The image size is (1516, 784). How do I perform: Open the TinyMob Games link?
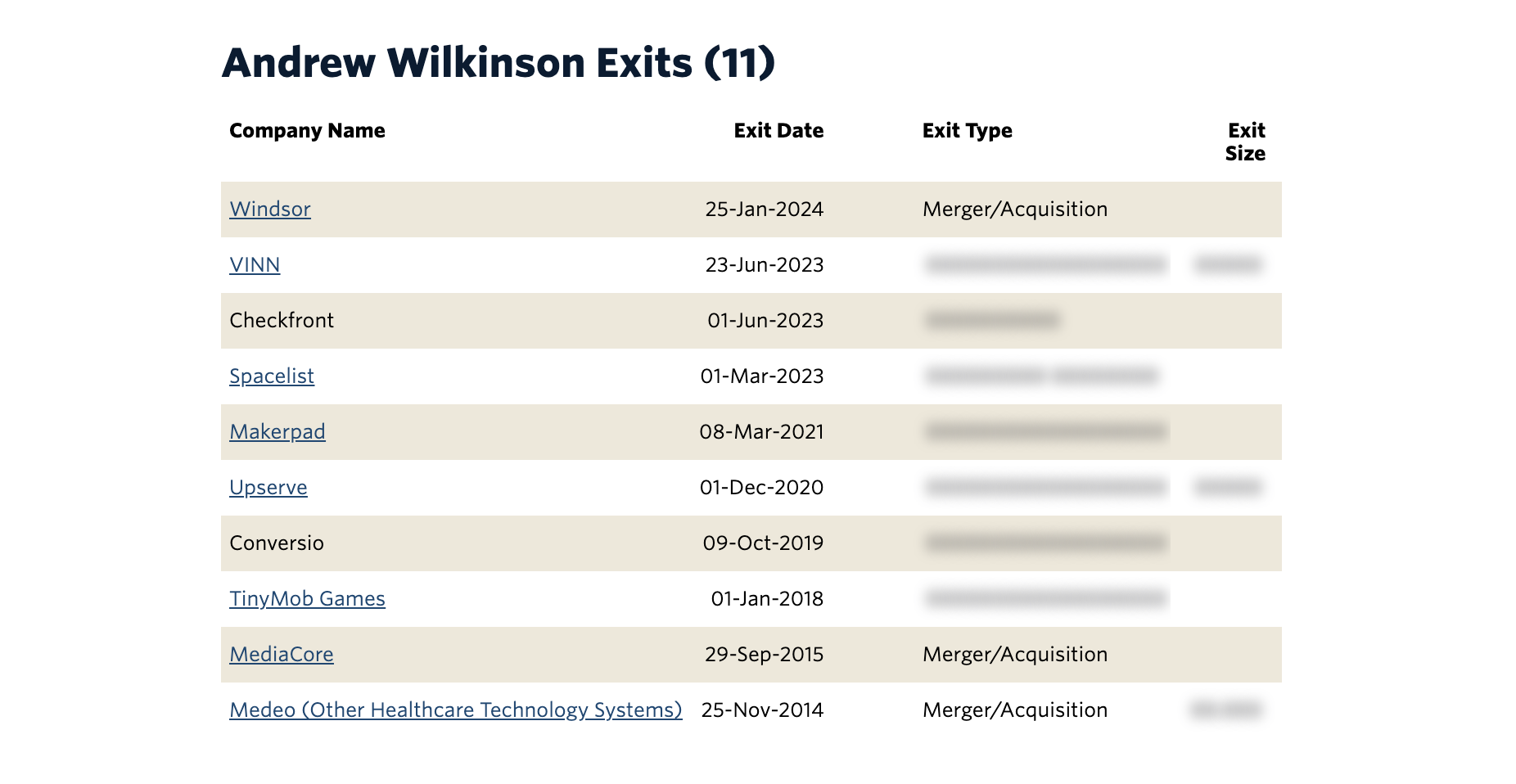(x=307, y=599)
